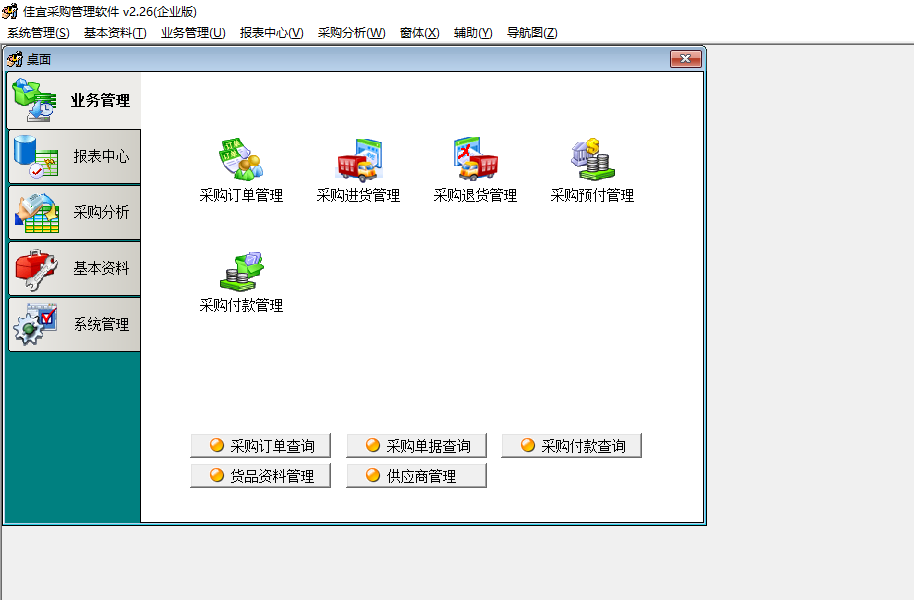Click the 采购预付管理 text label
The height and width of the screenshot is (600, 914).
coord(593,195)
